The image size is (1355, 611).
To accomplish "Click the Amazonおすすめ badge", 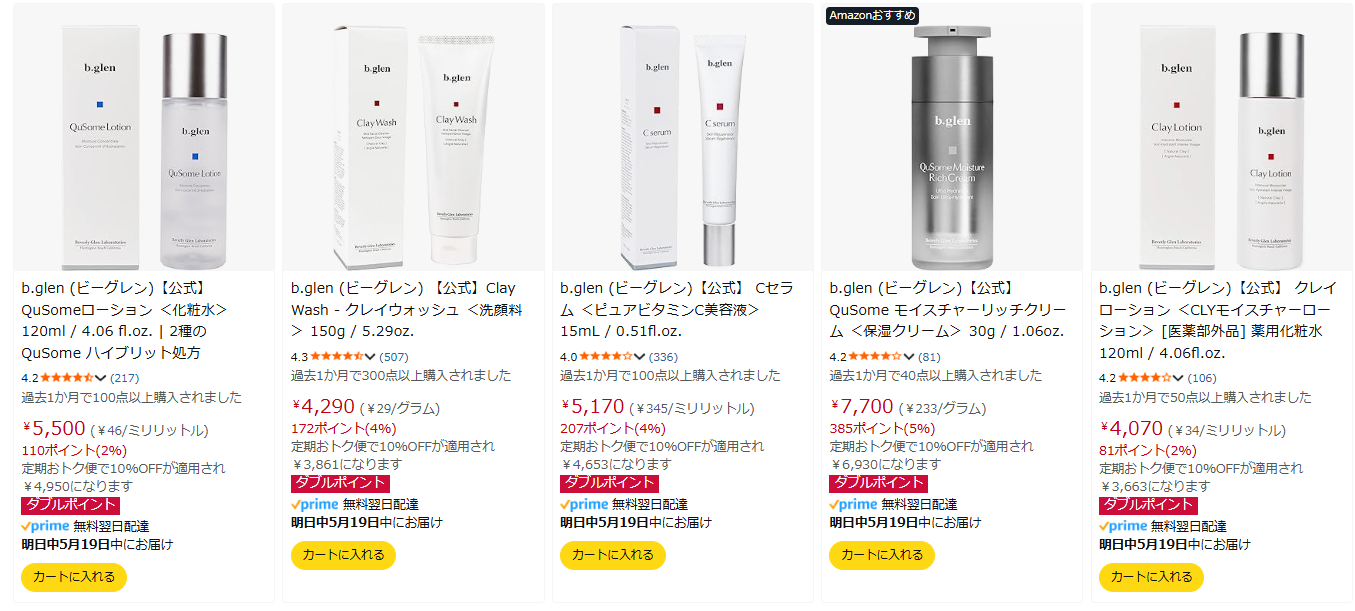I will (x=872, y=15).
